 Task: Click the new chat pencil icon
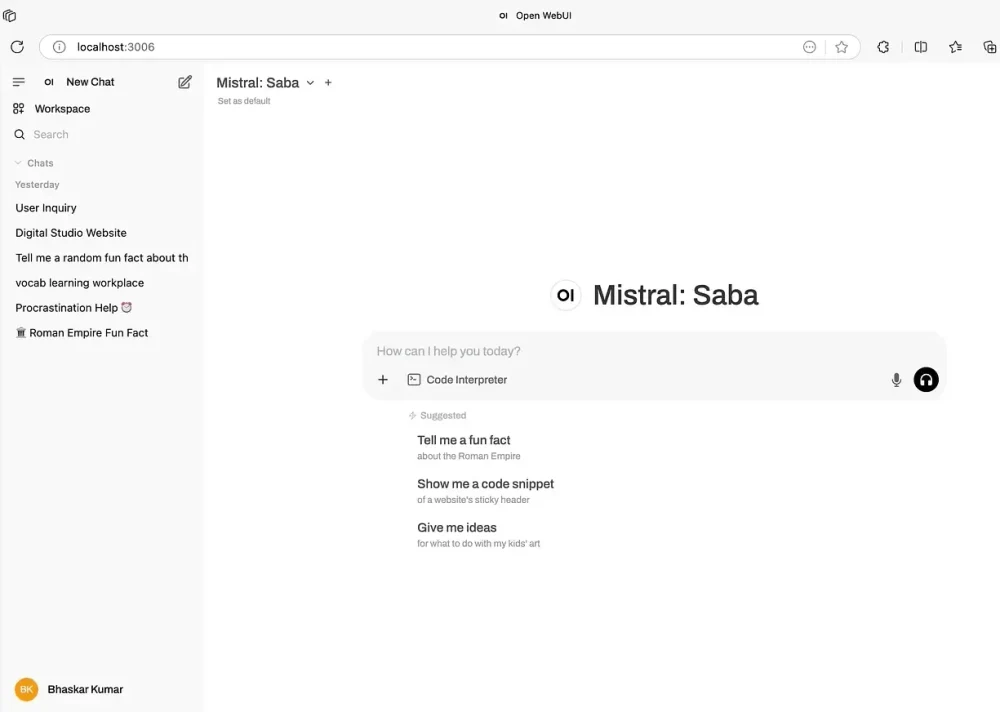(x=185, y=82)
